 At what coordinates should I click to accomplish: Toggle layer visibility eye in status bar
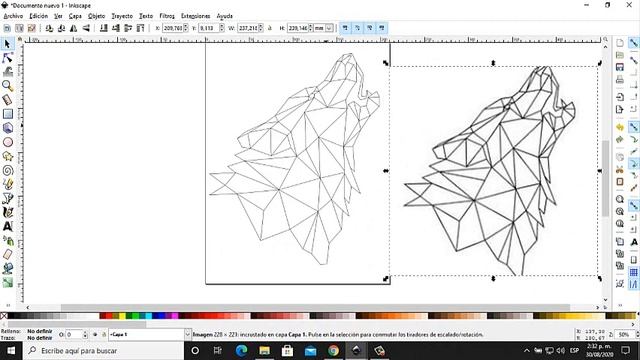click(x=96, y=334)
